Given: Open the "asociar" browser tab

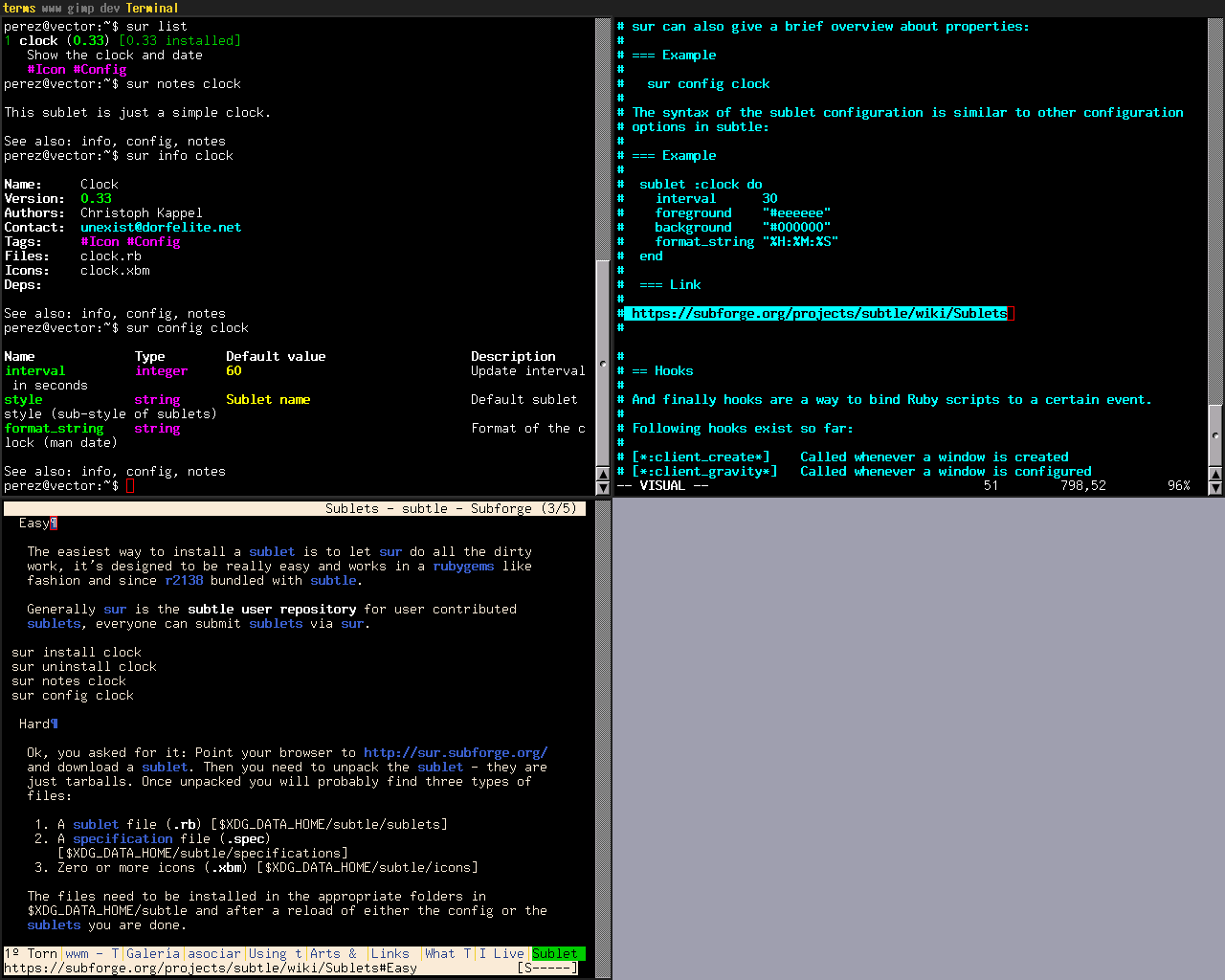Looking at the screenshot, I should pyautogui.click(x=214, y=954).
